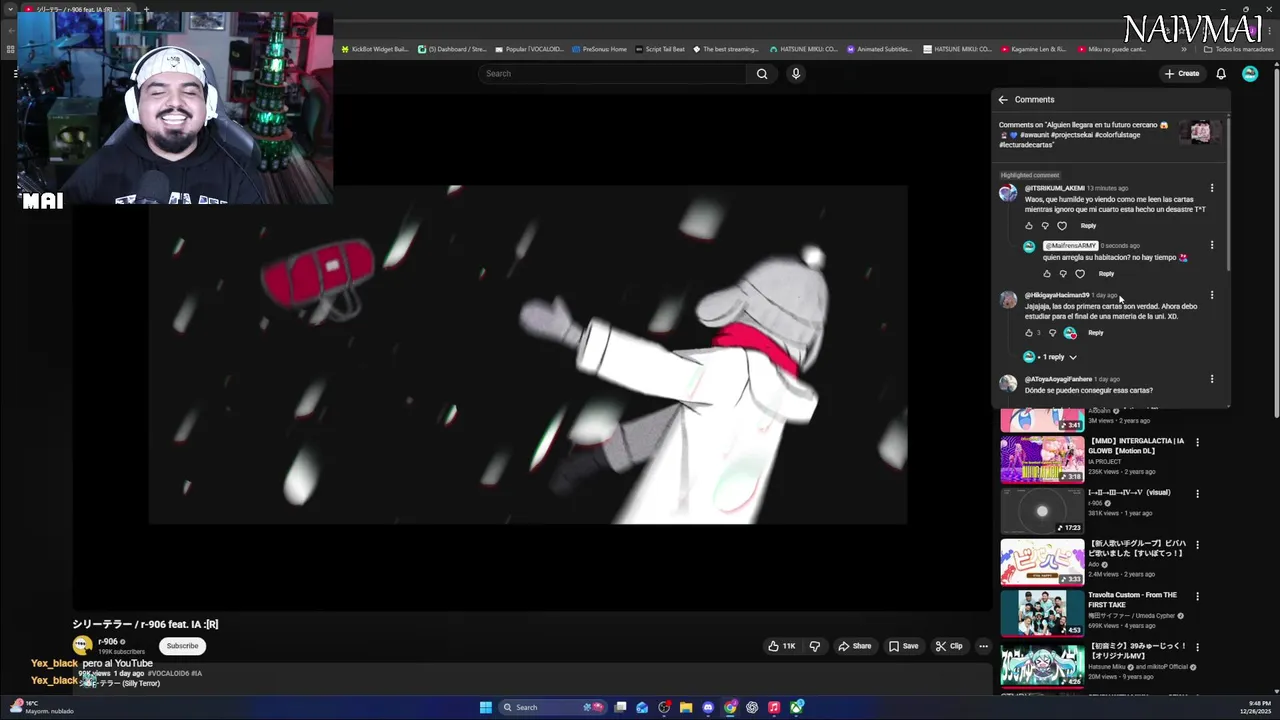
Task: Open Kagamine Len & Ri... bookmark
Action: (x=1034, y=49)
